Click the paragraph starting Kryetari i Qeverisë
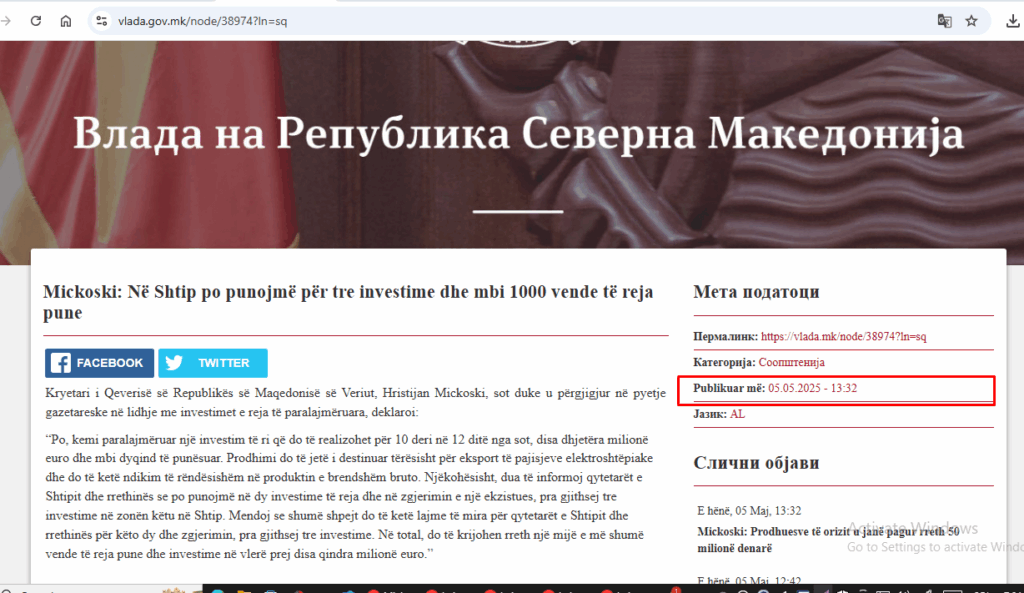 [355, 402]
